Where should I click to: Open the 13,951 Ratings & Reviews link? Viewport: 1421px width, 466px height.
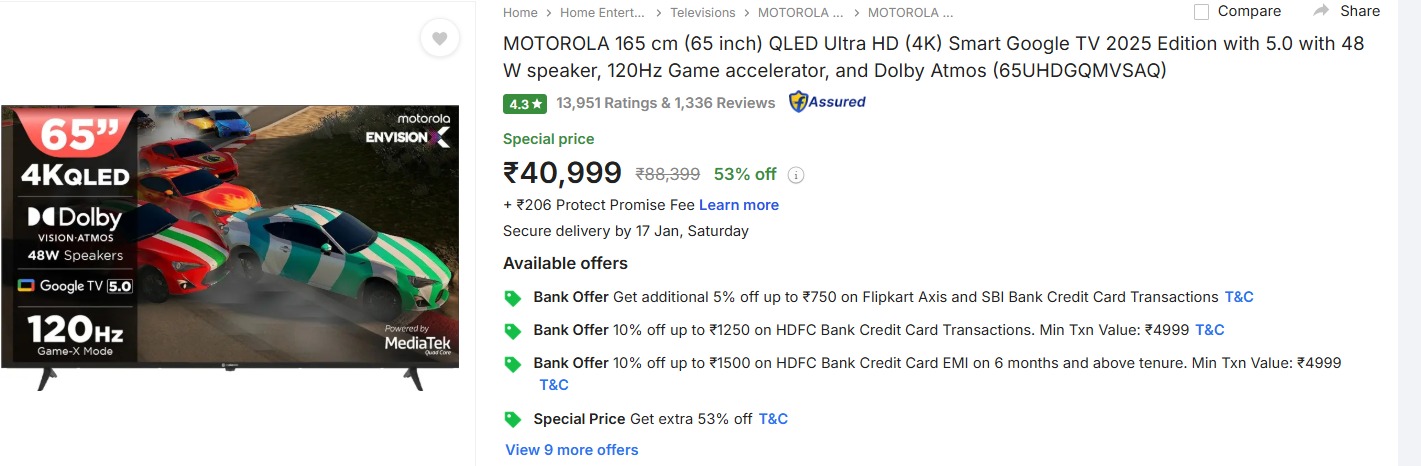pyautogui.click(x=666, y=103)
